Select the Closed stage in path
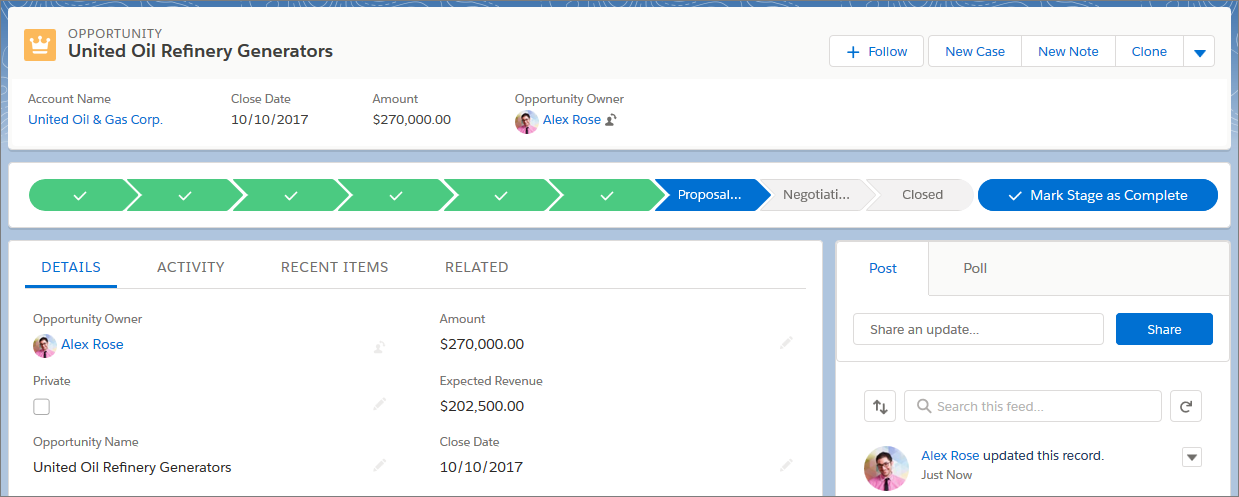Screen dimensions: 1239x497 coord(921,195)
